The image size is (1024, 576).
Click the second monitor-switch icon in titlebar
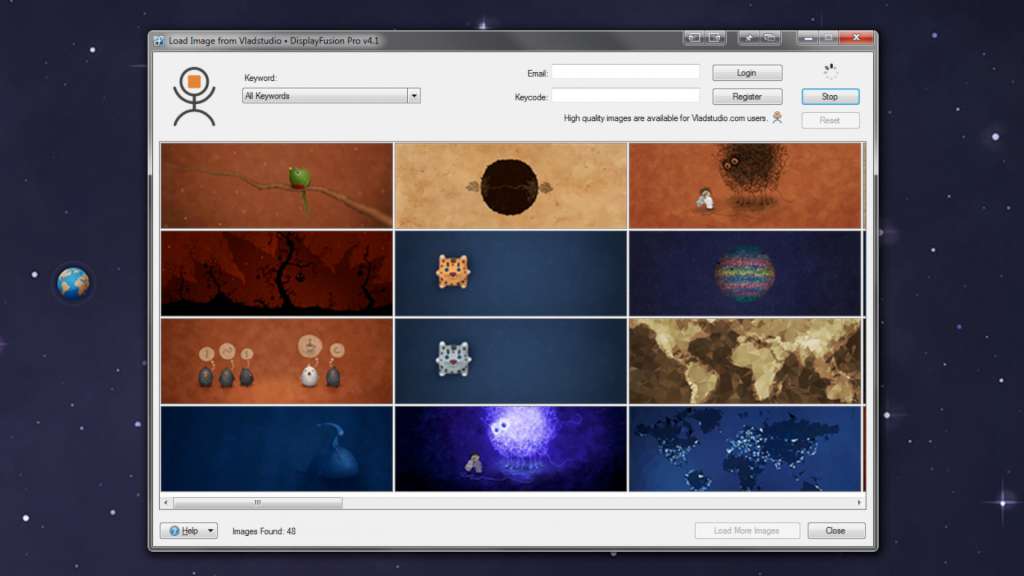[x=712, y=37]
